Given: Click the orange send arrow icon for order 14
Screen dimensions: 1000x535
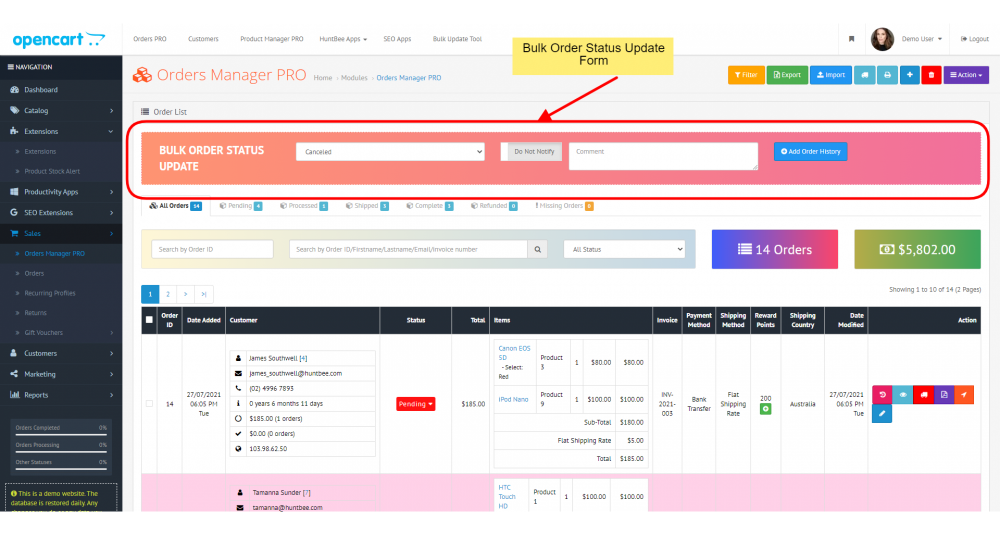Looking at the screenshot, I should tap(964, 395).
